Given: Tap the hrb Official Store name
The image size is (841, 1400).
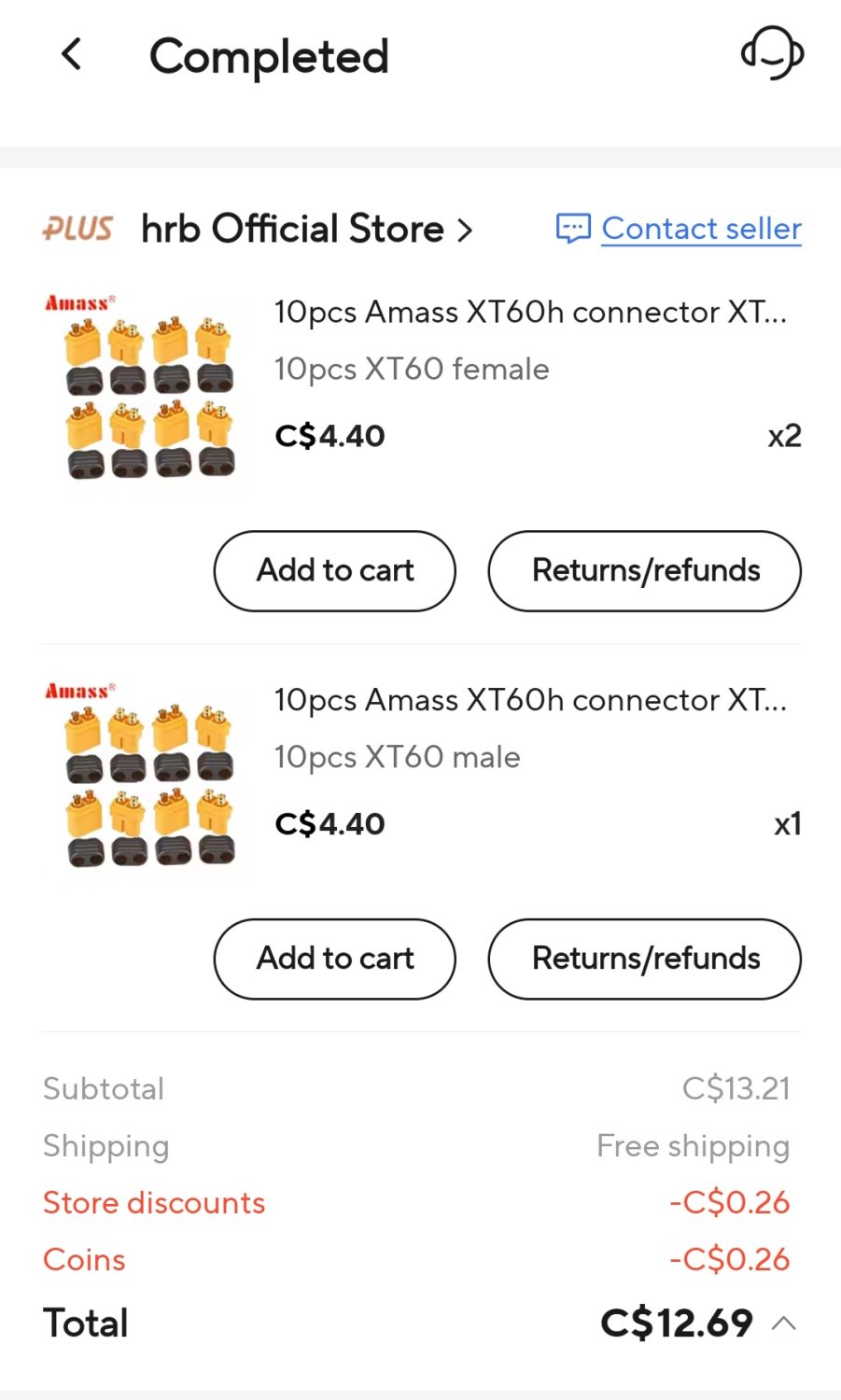Looking at the screenshot, I should [x=292, y=229].
